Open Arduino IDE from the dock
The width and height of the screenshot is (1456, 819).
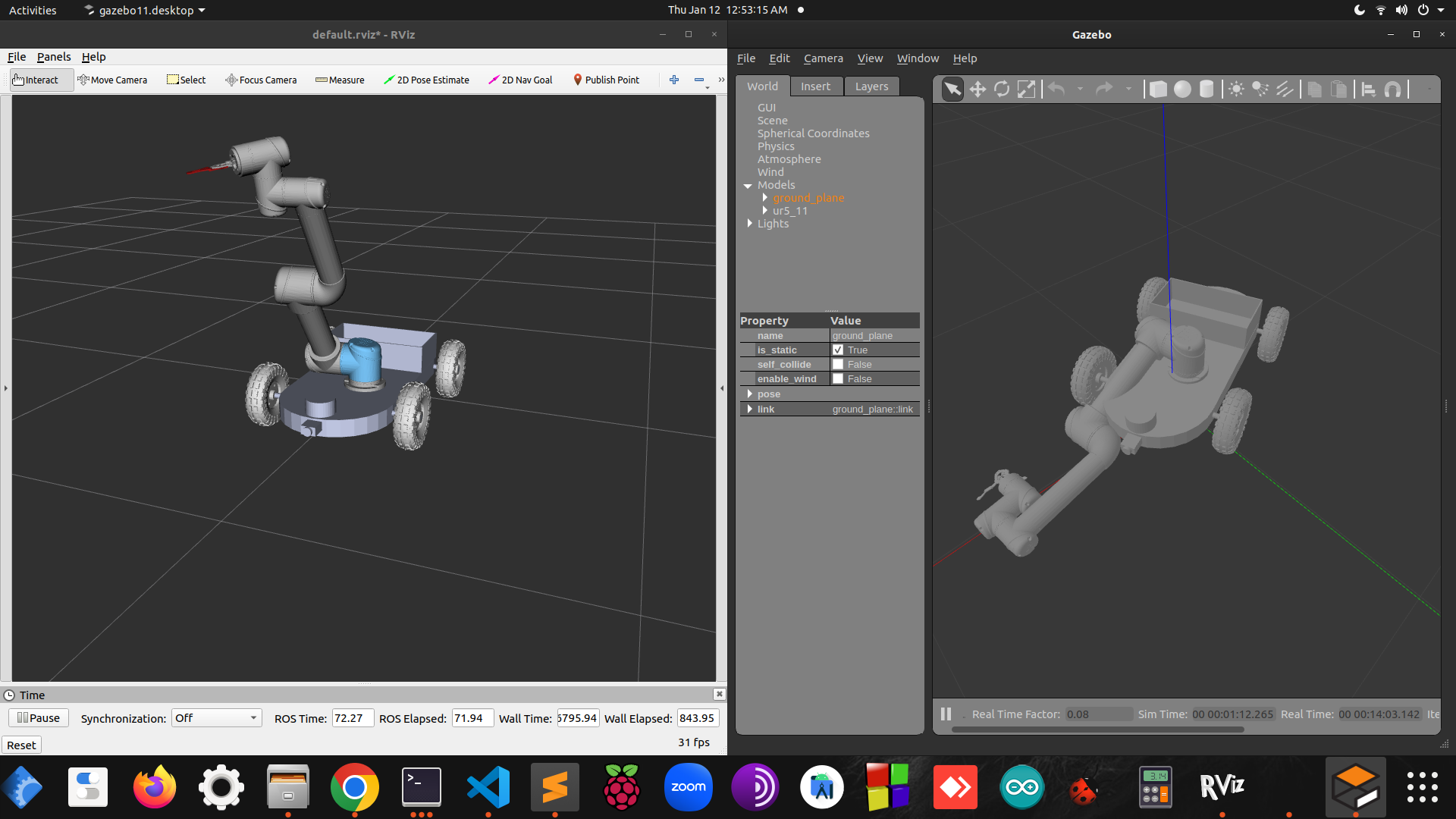[x=1022, y=787]
